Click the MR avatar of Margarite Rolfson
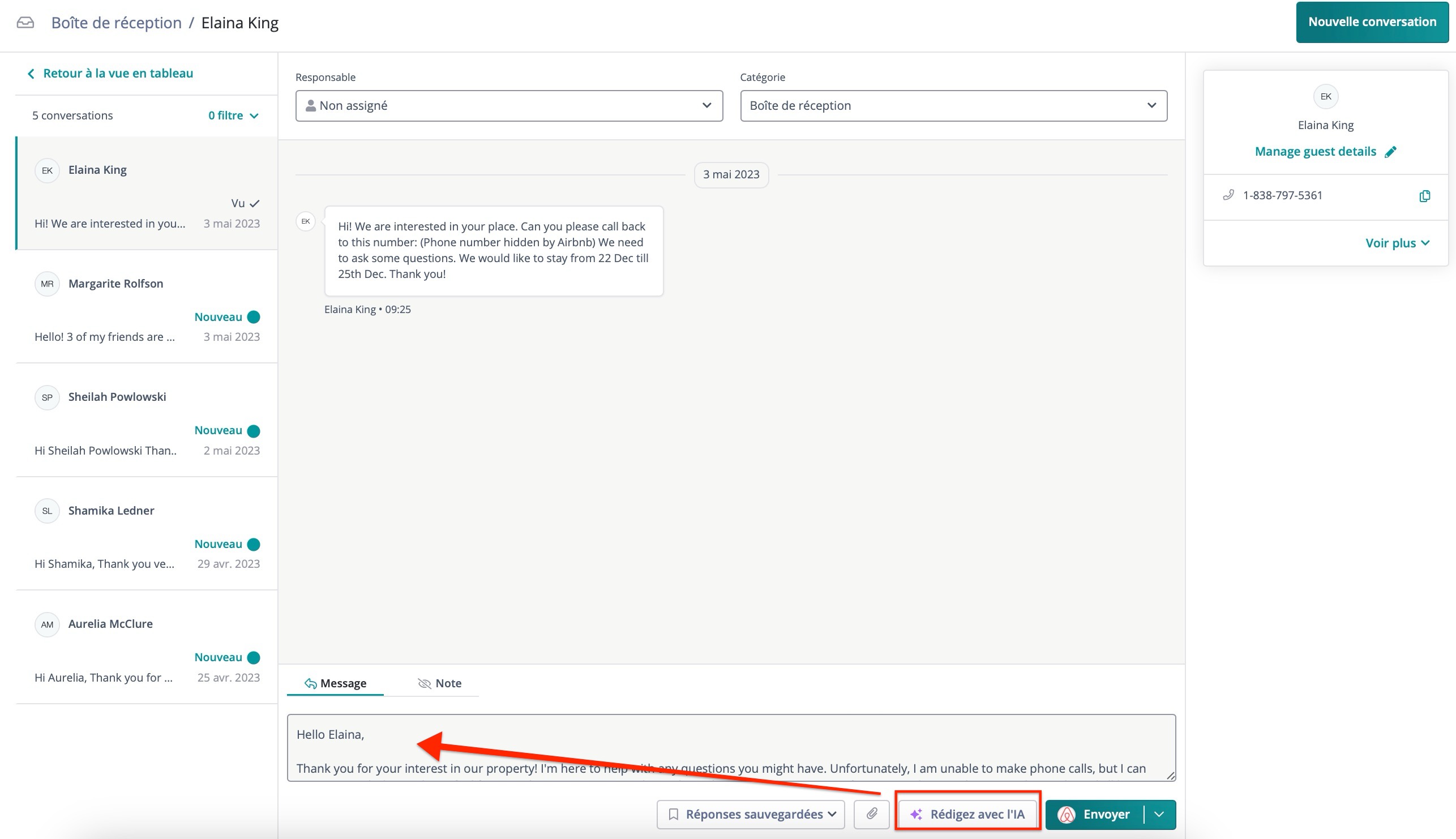 click(46, 284)
